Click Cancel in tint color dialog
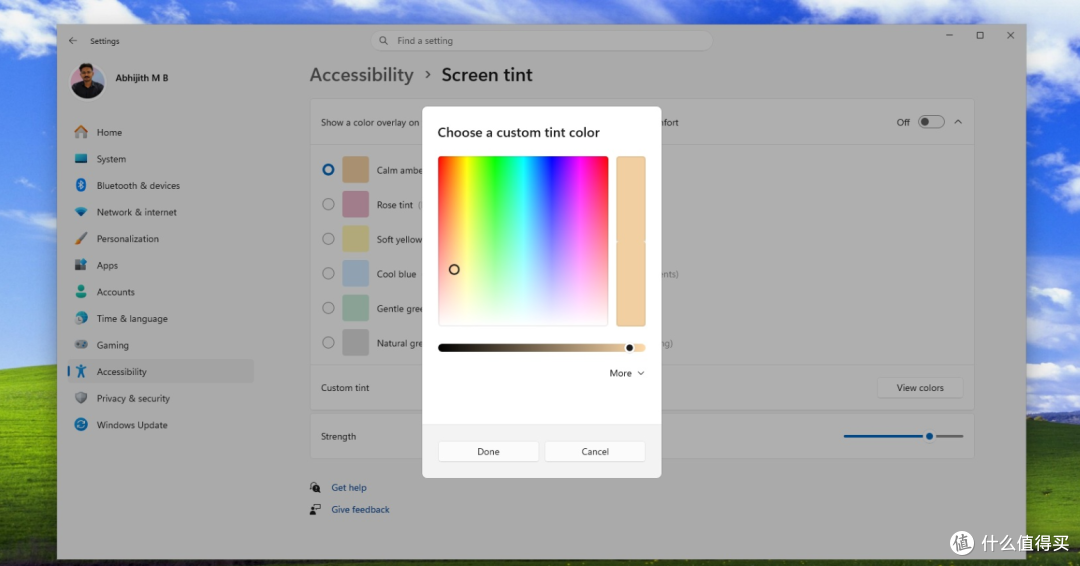 [595, 451]
